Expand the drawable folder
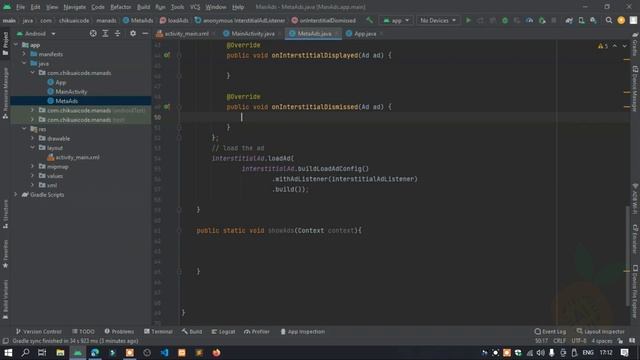The width and height of the screenshot is (640, 360). 32,138
